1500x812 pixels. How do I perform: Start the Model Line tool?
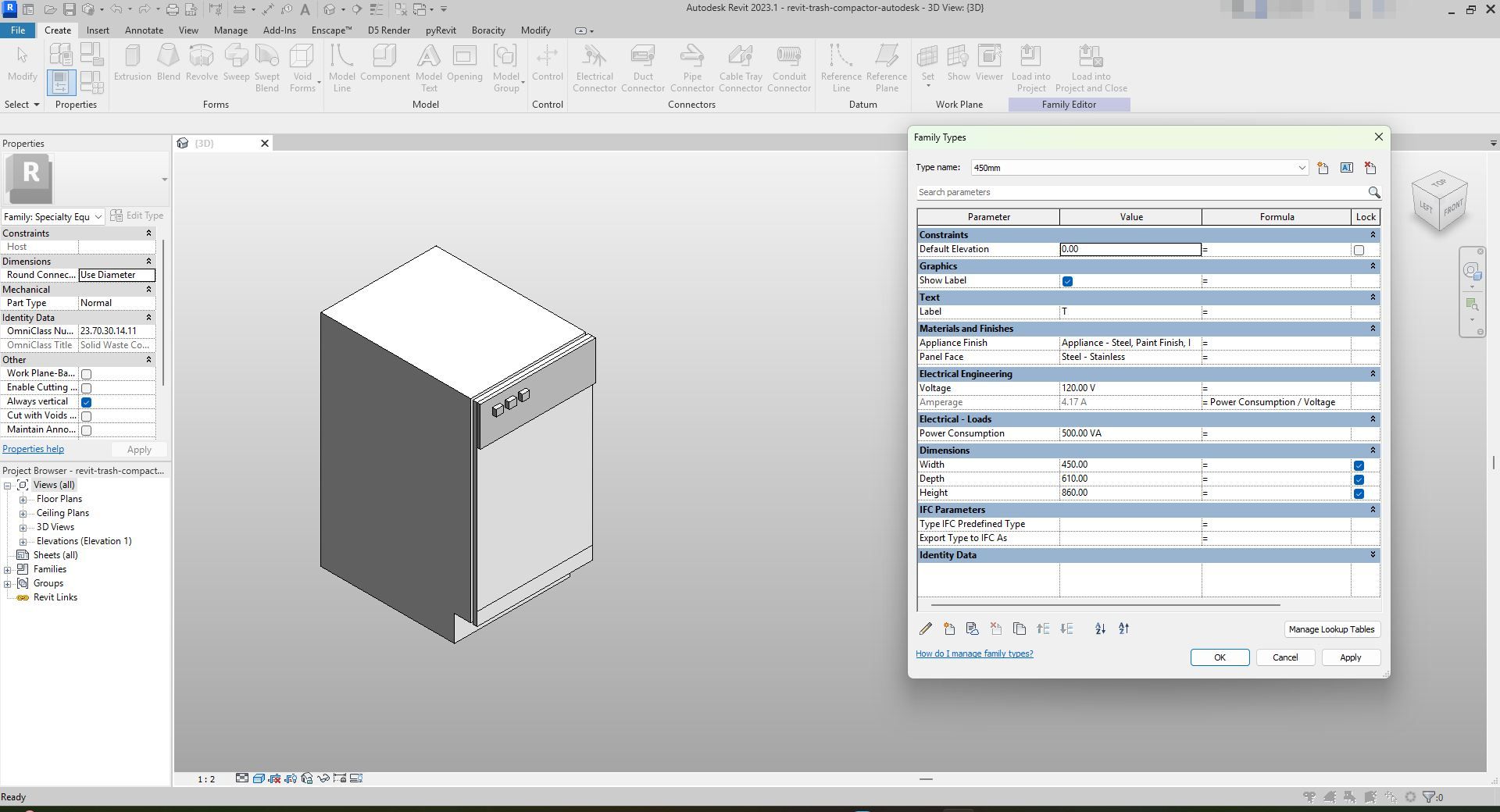pos(341,68)
